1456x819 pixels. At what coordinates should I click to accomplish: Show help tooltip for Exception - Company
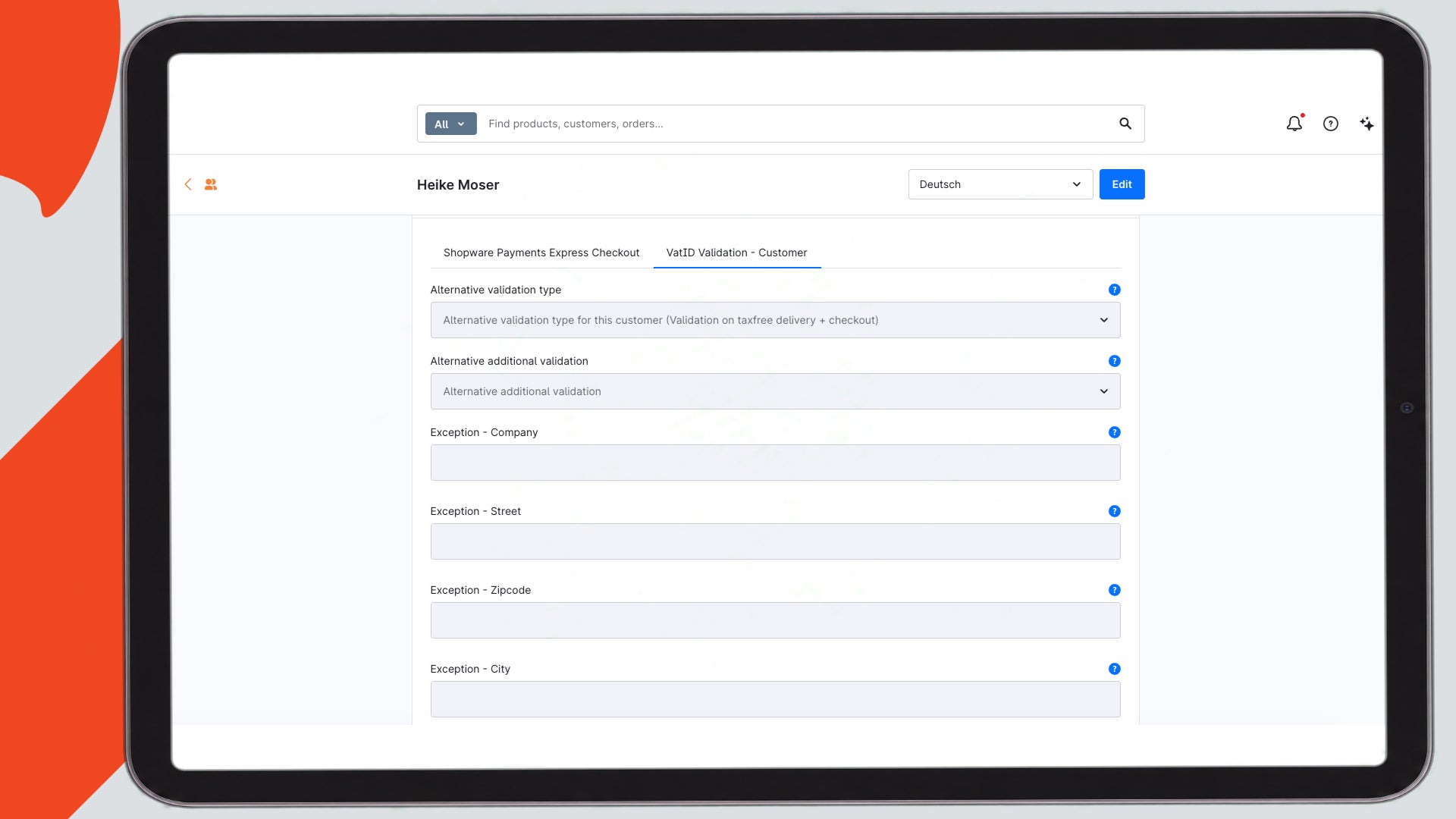[1114, 432]
